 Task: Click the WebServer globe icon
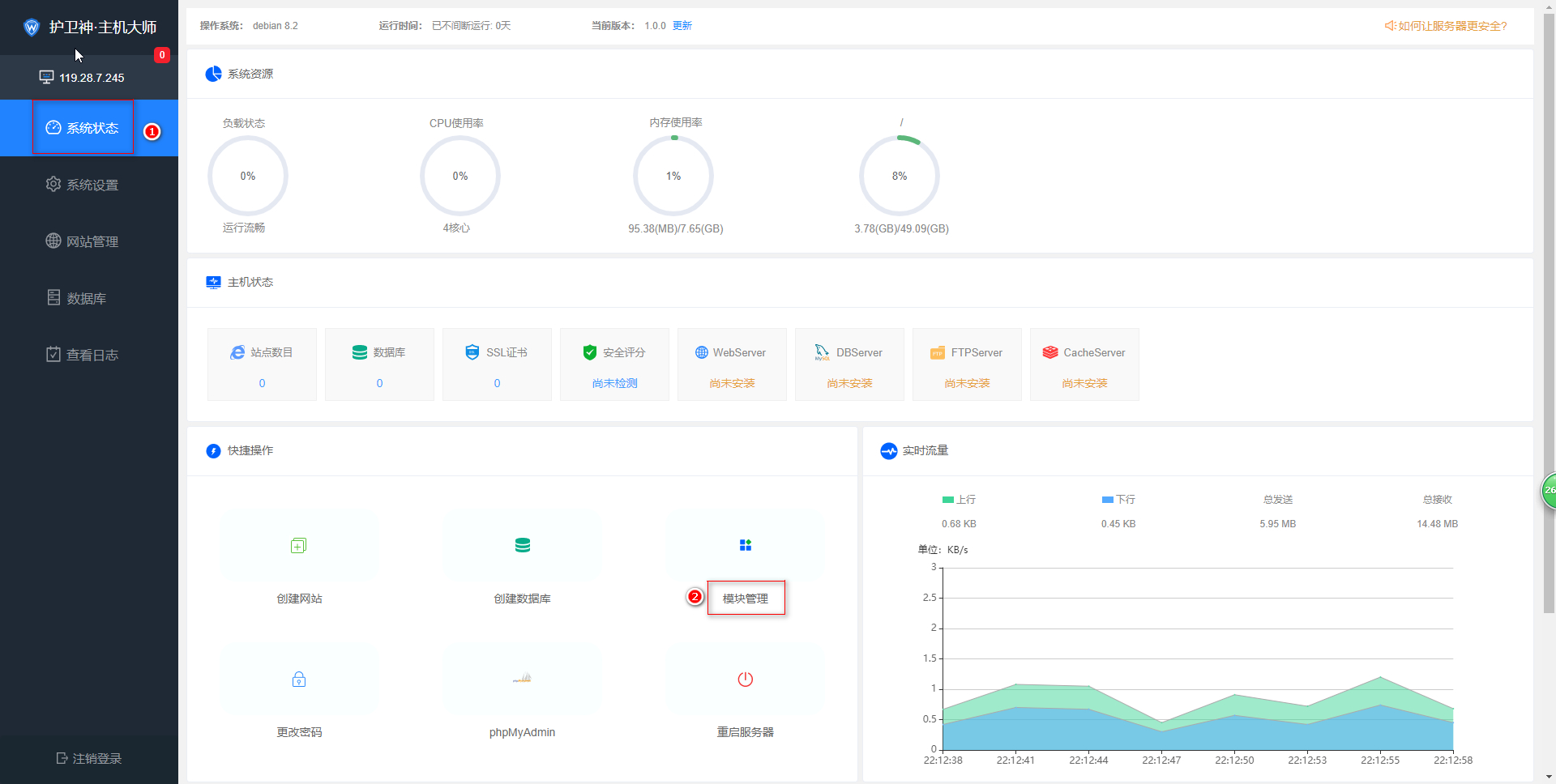point(702,352)
